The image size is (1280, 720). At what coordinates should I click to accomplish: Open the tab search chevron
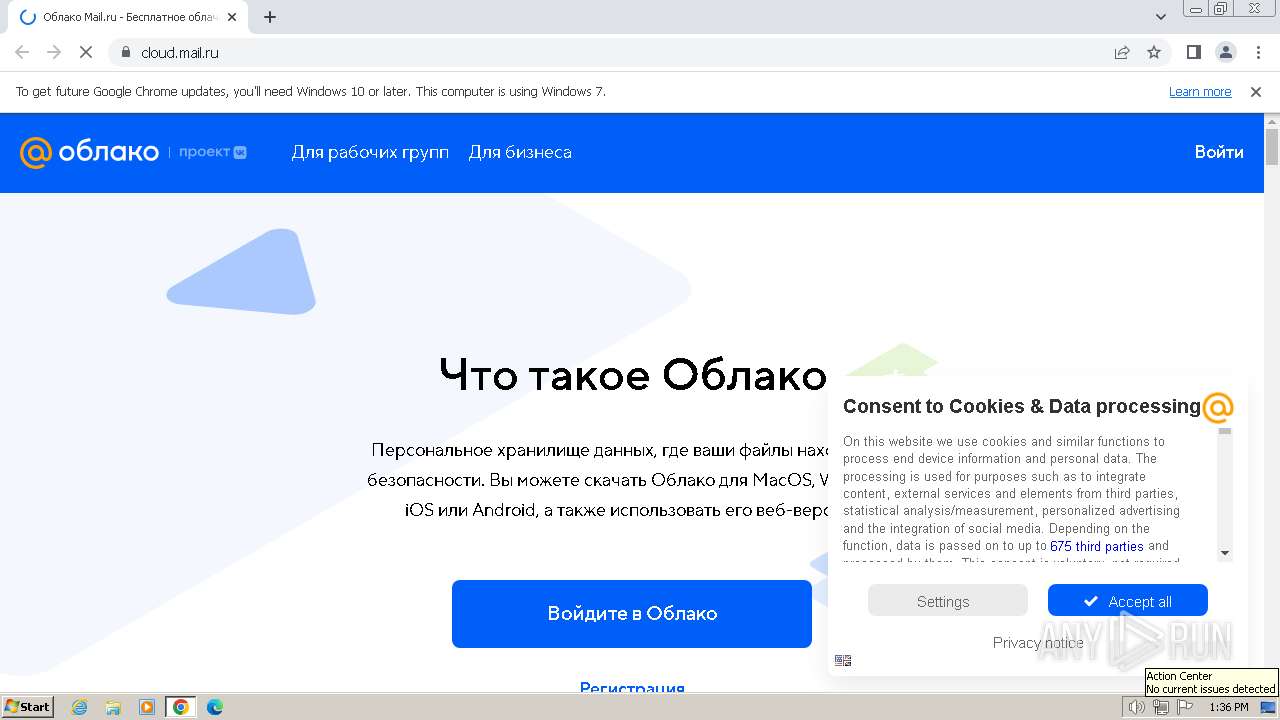1161,17
